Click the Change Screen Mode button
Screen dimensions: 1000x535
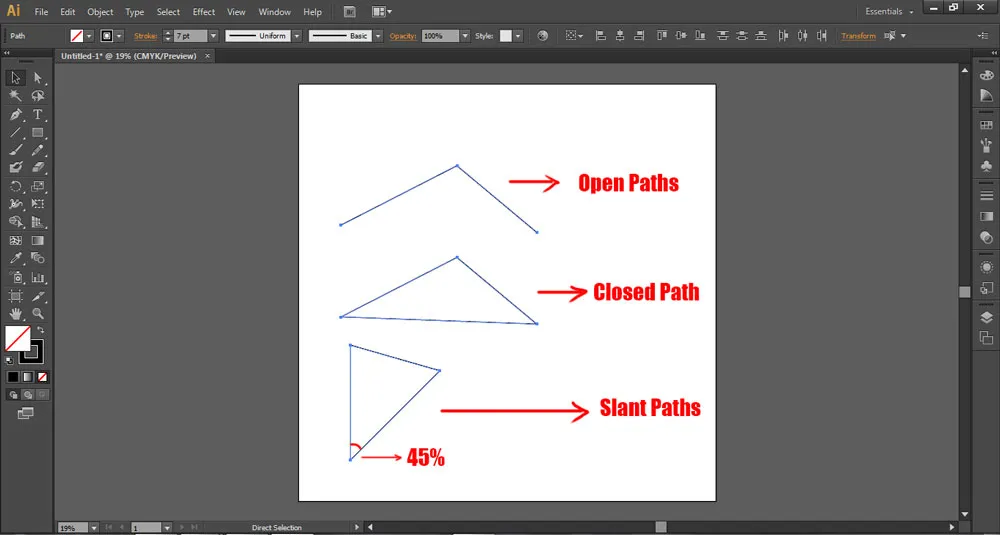point(26,414)
